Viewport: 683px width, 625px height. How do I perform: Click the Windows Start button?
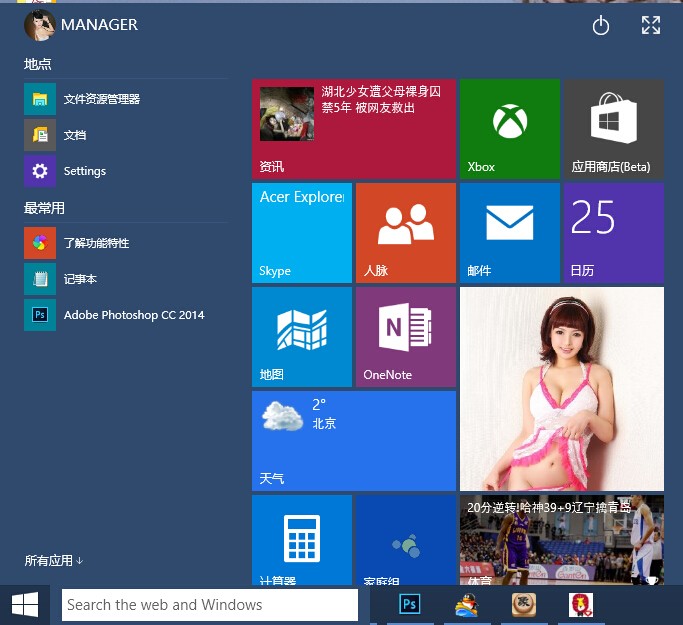point(25,604)
